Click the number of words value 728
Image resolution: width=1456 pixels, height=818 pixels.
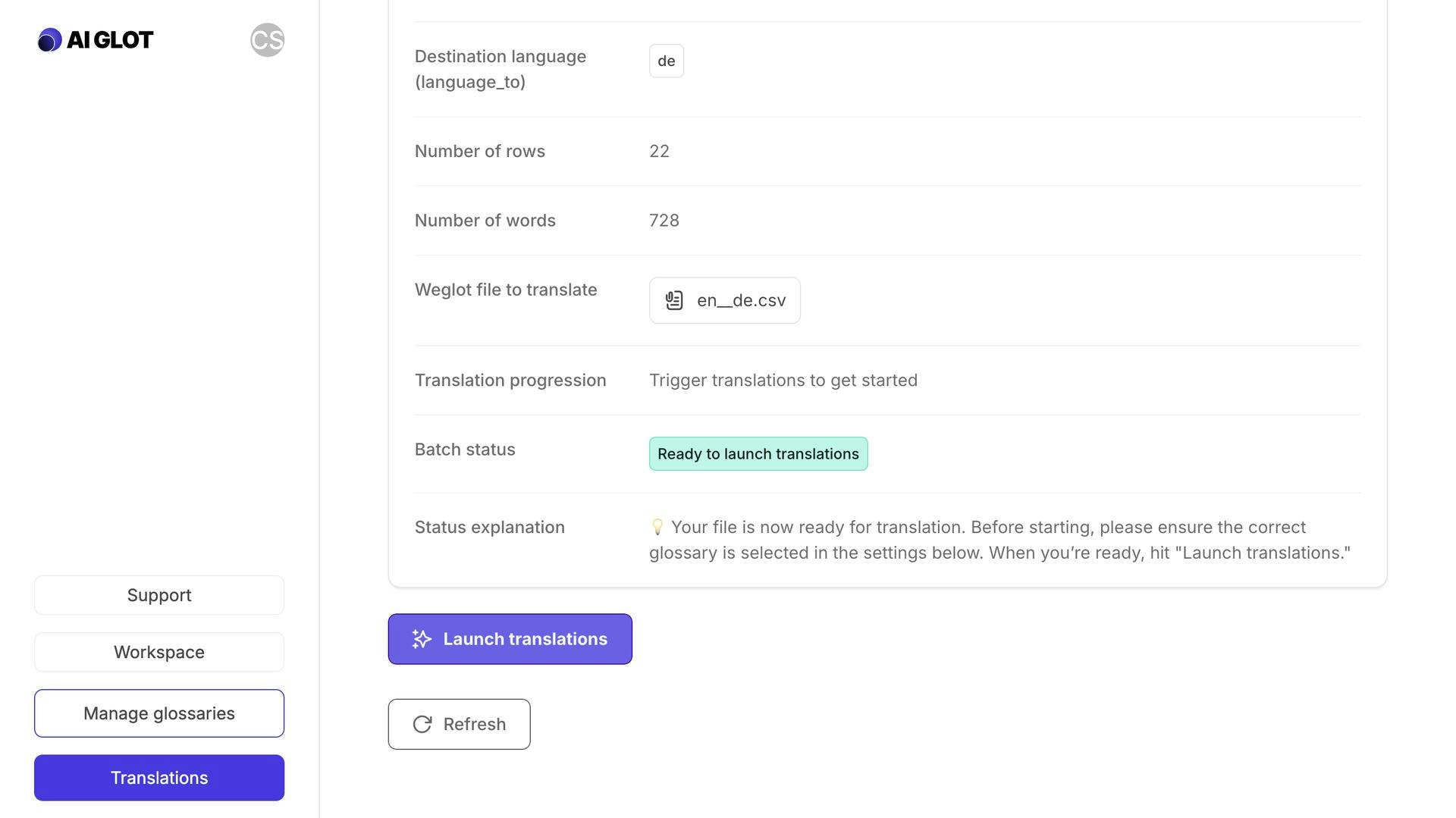(664, 221)
